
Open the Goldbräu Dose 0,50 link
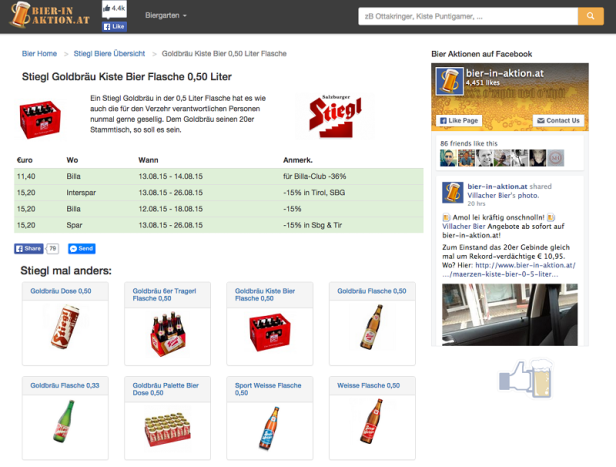pyautogui.click(x=61, y=291)
